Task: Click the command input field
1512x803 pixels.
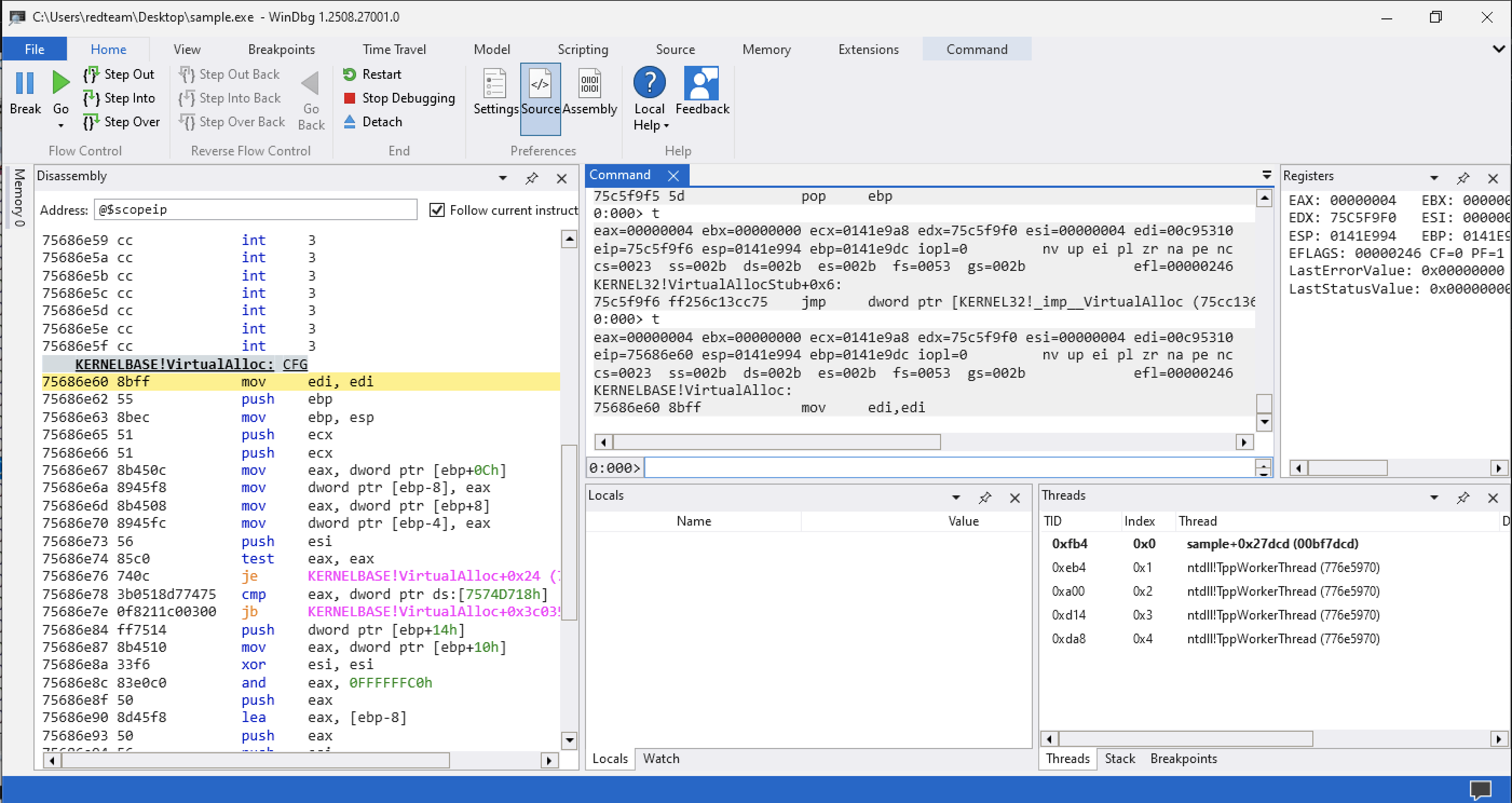Action: pyautogui.click(x=949, y=468)
